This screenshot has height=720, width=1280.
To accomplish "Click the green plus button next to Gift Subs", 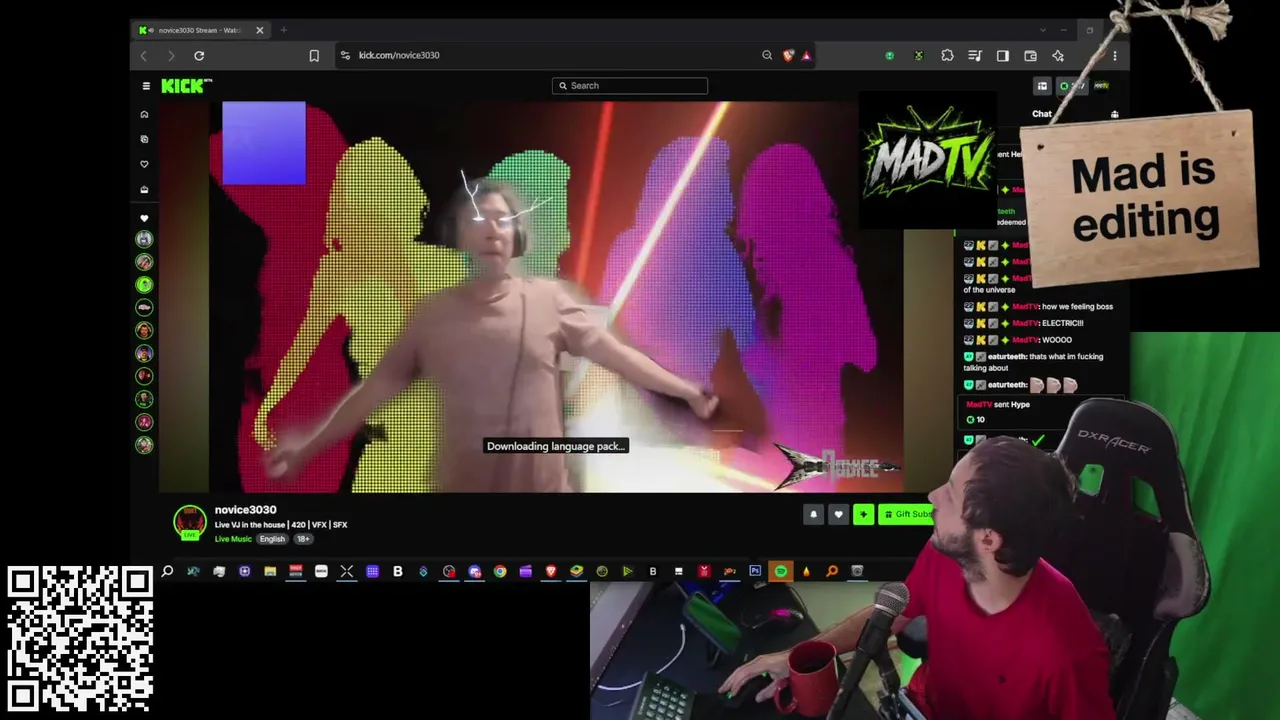I will [863, 514].
